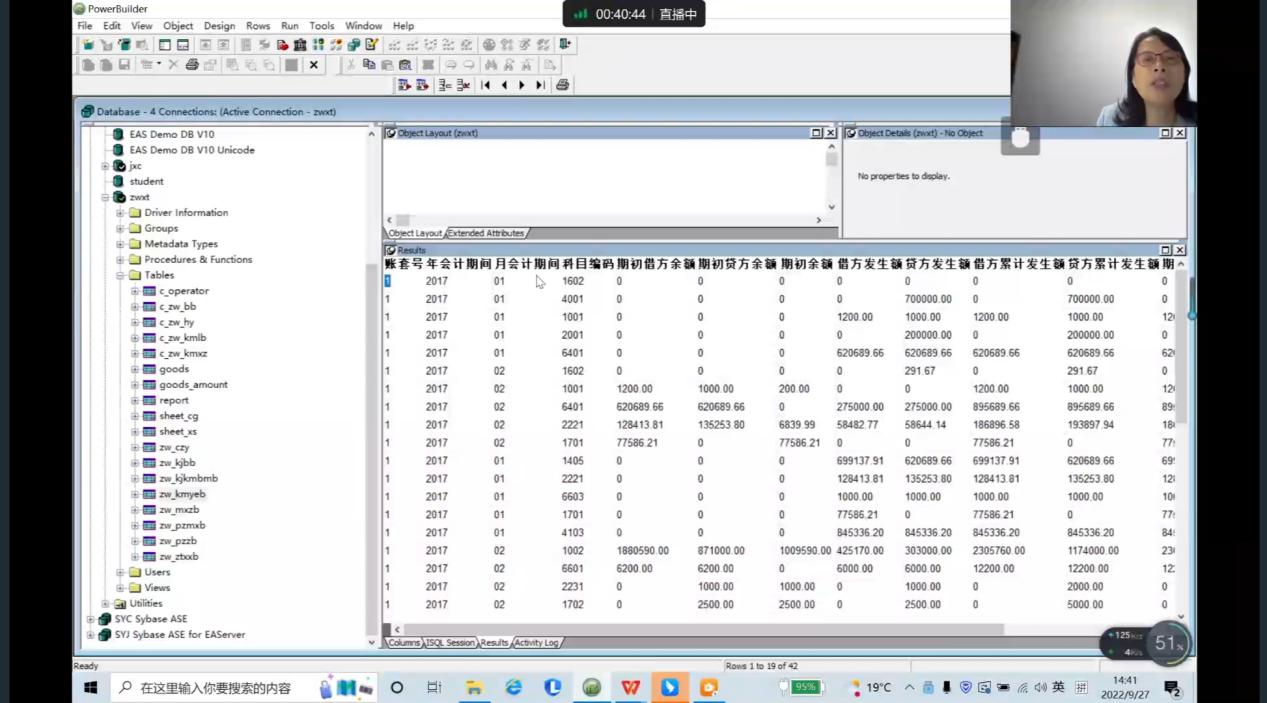Expand the zw_kmyeb table node
1267x703 pixels.
point(135,494)
